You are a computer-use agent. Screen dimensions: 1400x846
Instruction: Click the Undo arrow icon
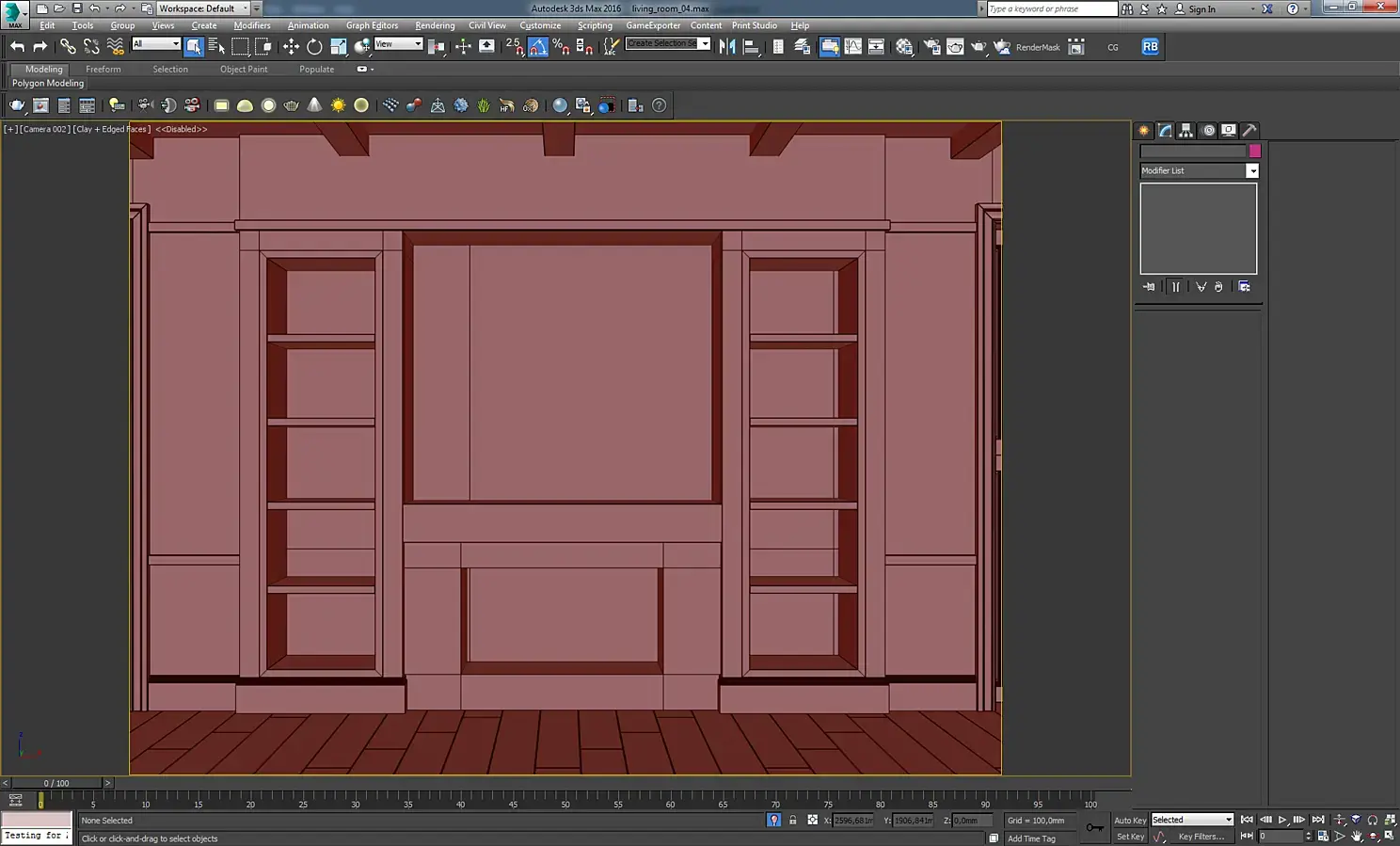click(x=17, y=46)
